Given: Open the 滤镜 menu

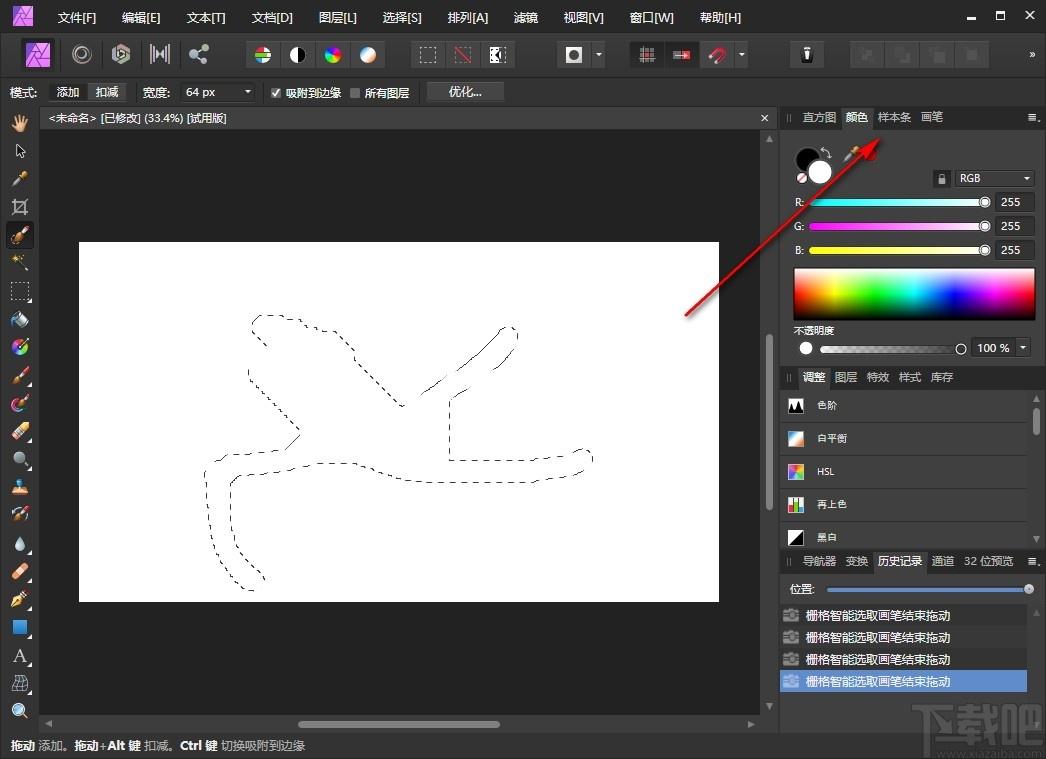Looking at the screenshot, I should point(526,18).
